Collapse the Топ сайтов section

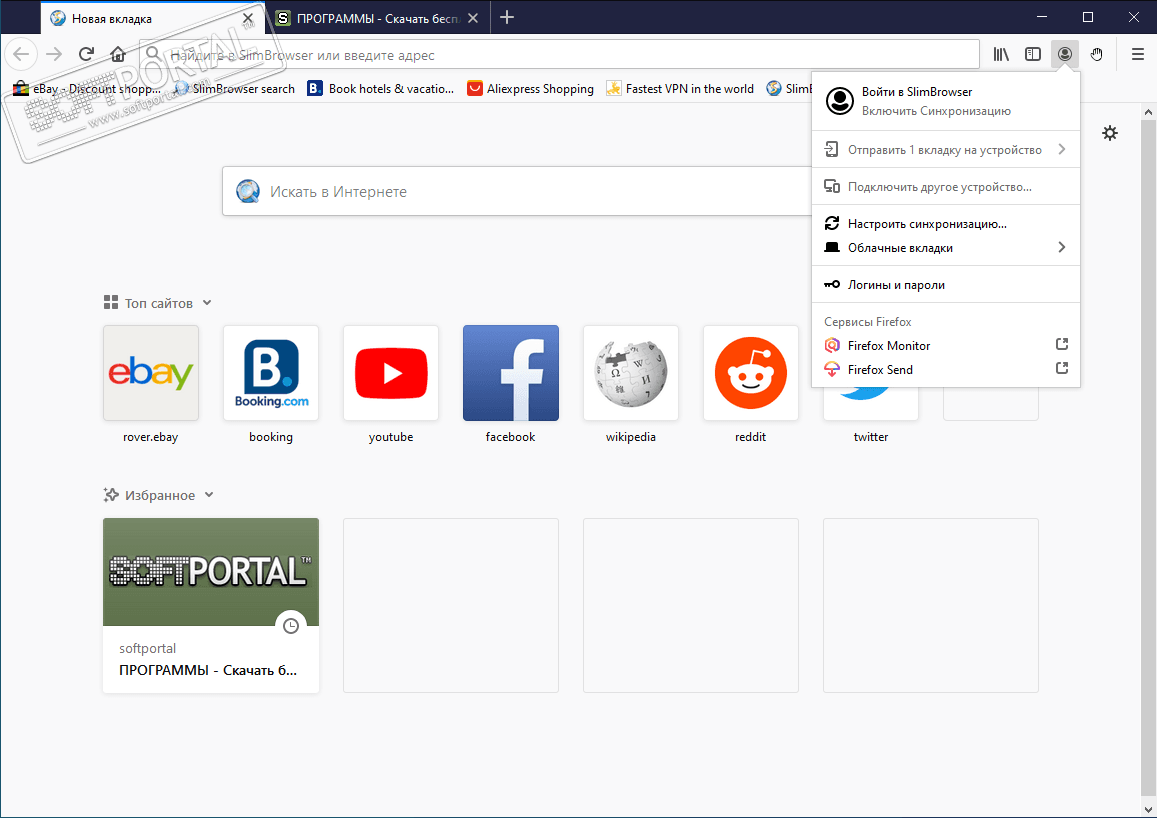pos(207,303)
